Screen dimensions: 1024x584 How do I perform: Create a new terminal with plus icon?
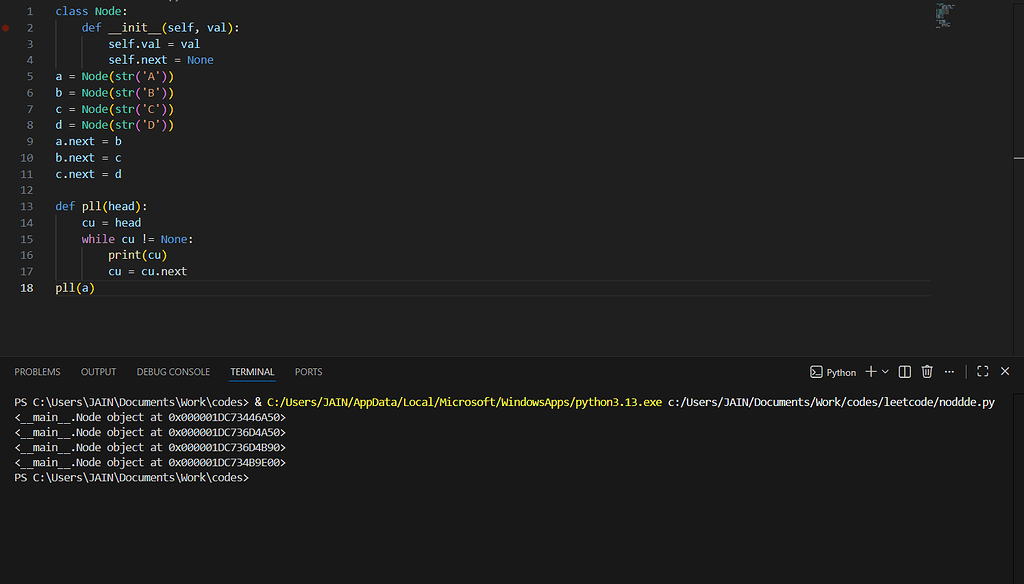tap(871, 371)
